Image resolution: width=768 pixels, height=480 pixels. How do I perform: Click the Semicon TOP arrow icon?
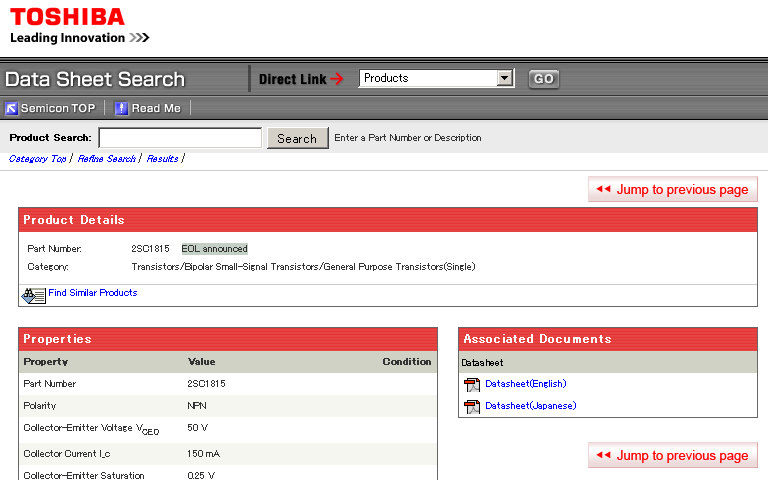coord(11,108)
